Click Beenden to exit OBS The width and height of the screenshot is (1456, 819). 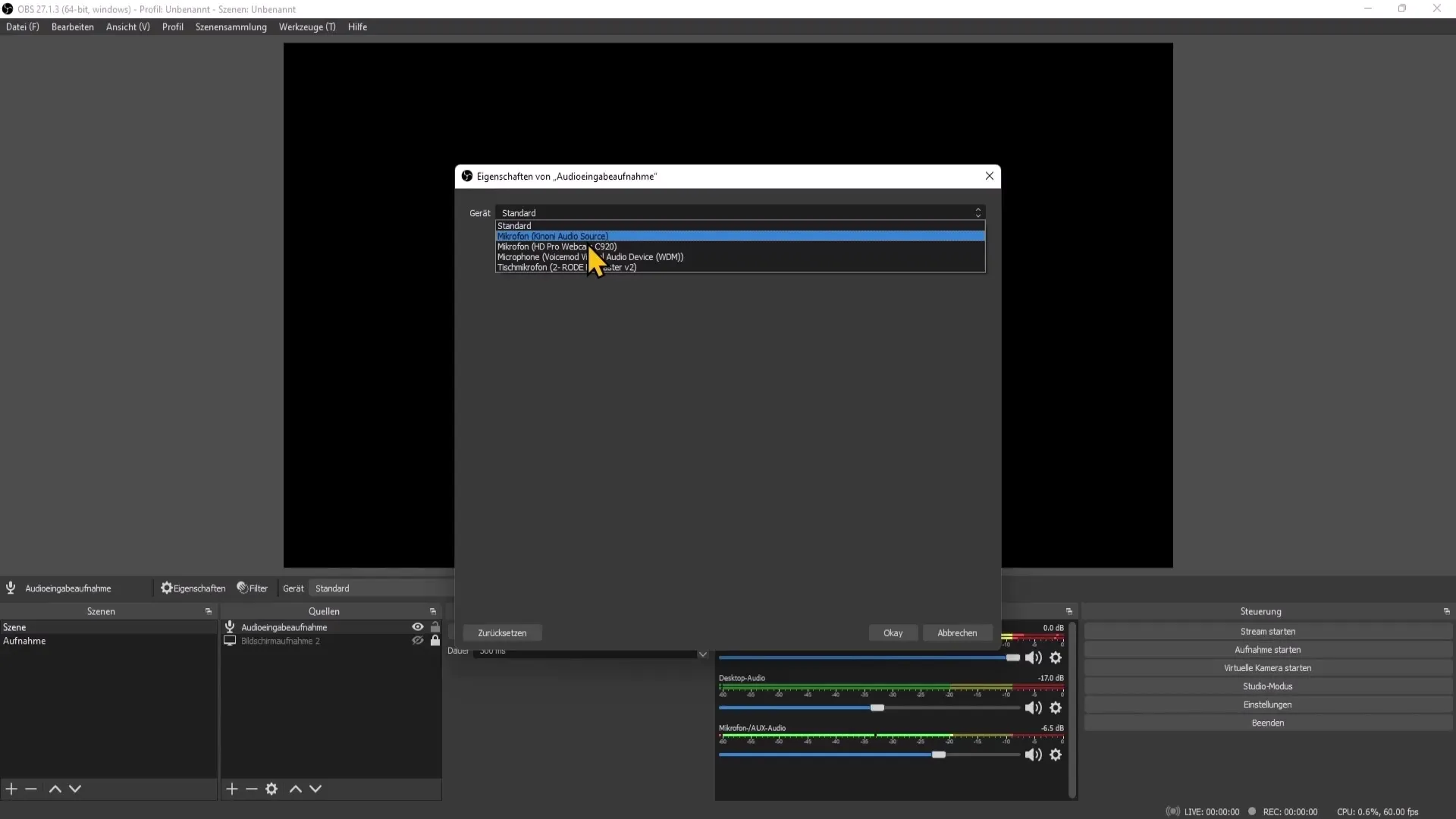1268,723
